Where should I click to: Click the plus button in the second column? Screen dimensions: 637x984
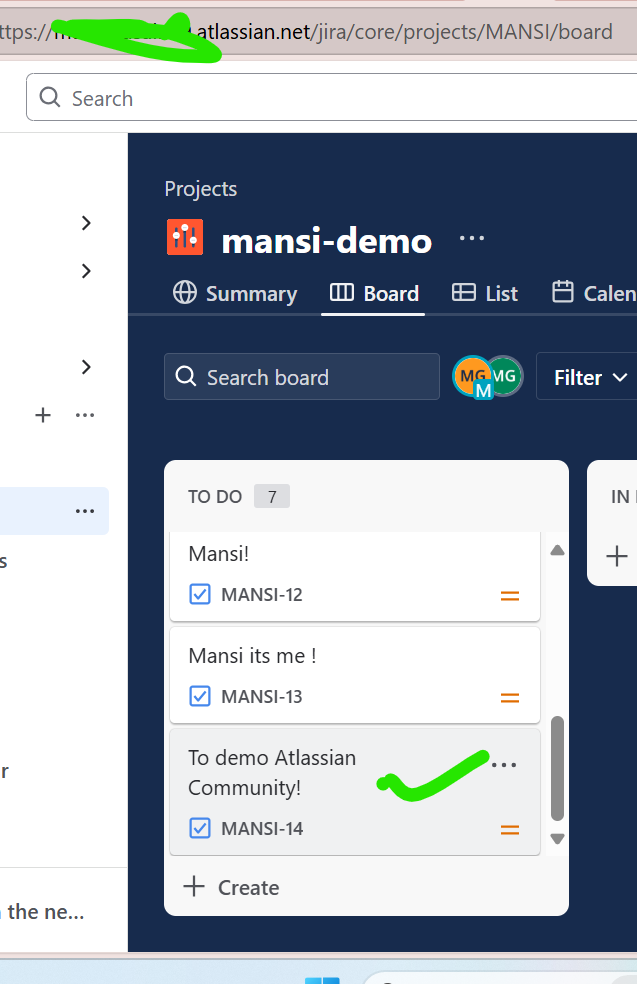click(616, 556)
